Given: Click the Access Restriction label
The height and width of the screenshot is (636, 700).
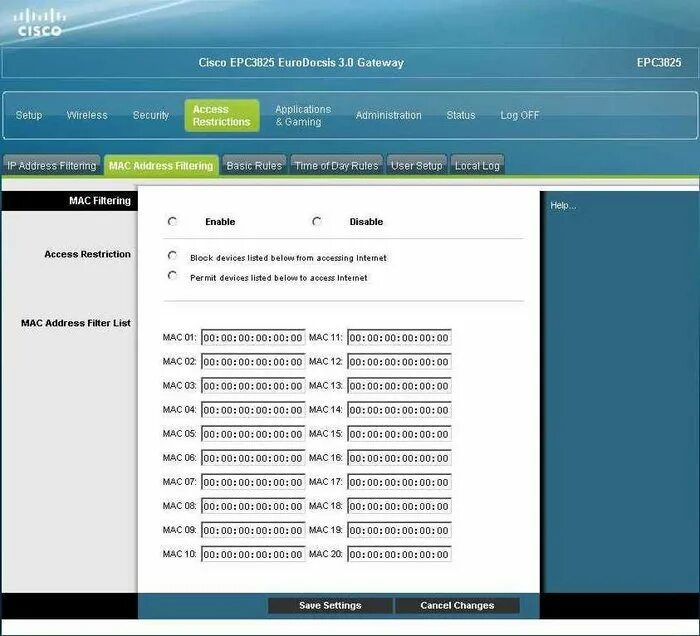Looking at the screenshot, I should point(88,254).
